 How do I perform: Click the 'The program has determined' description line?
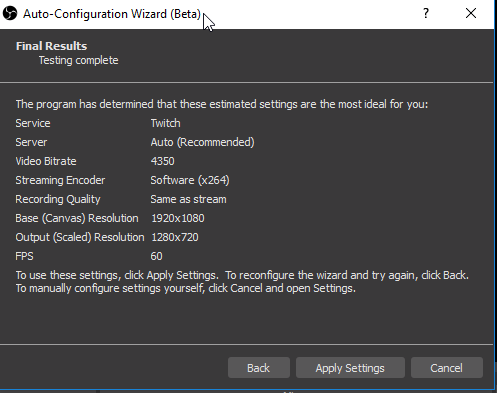(222, 104)
